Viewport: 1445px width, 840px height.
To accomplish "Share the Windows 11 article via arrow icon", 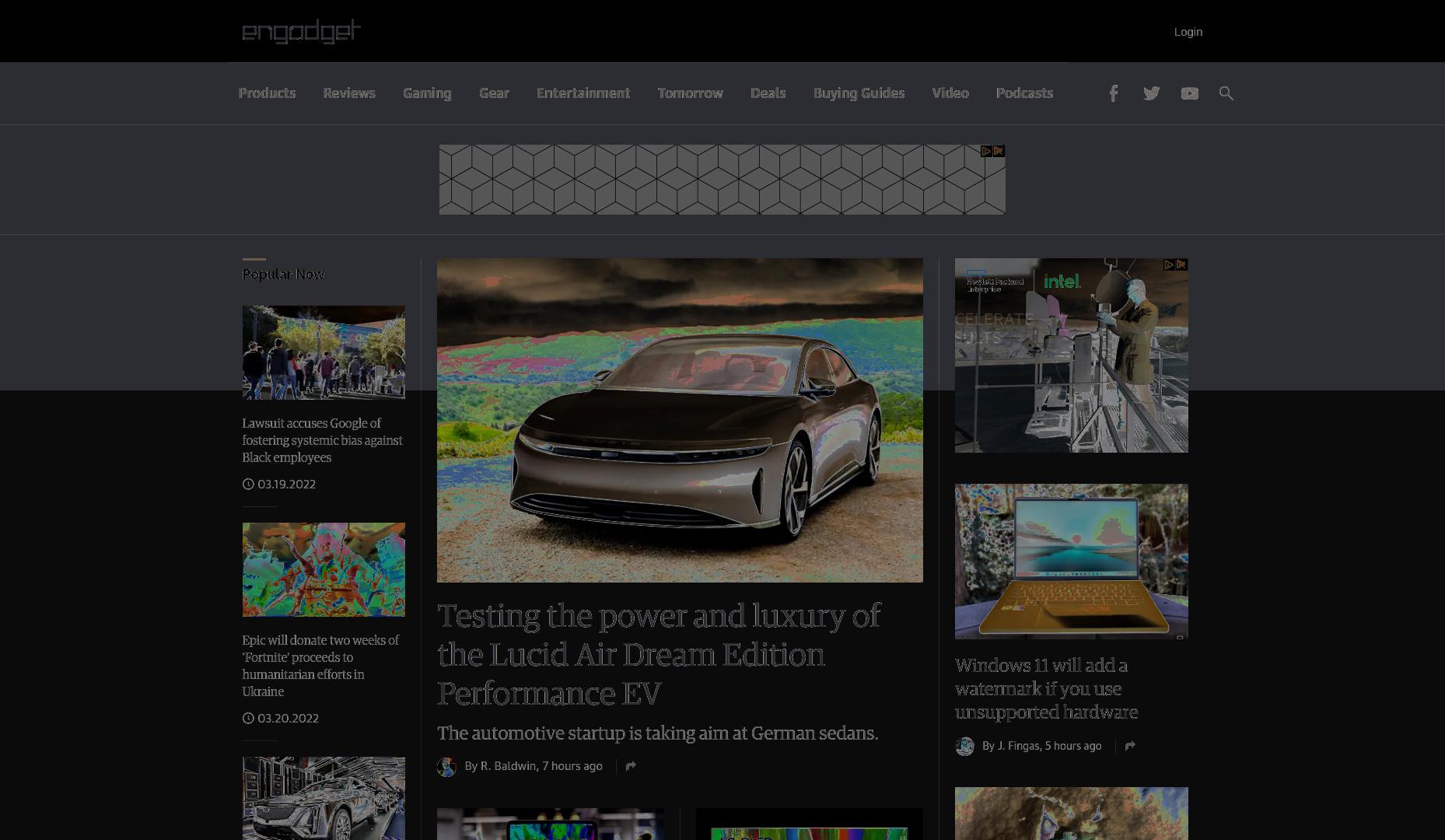I will tap(1130, 746).
